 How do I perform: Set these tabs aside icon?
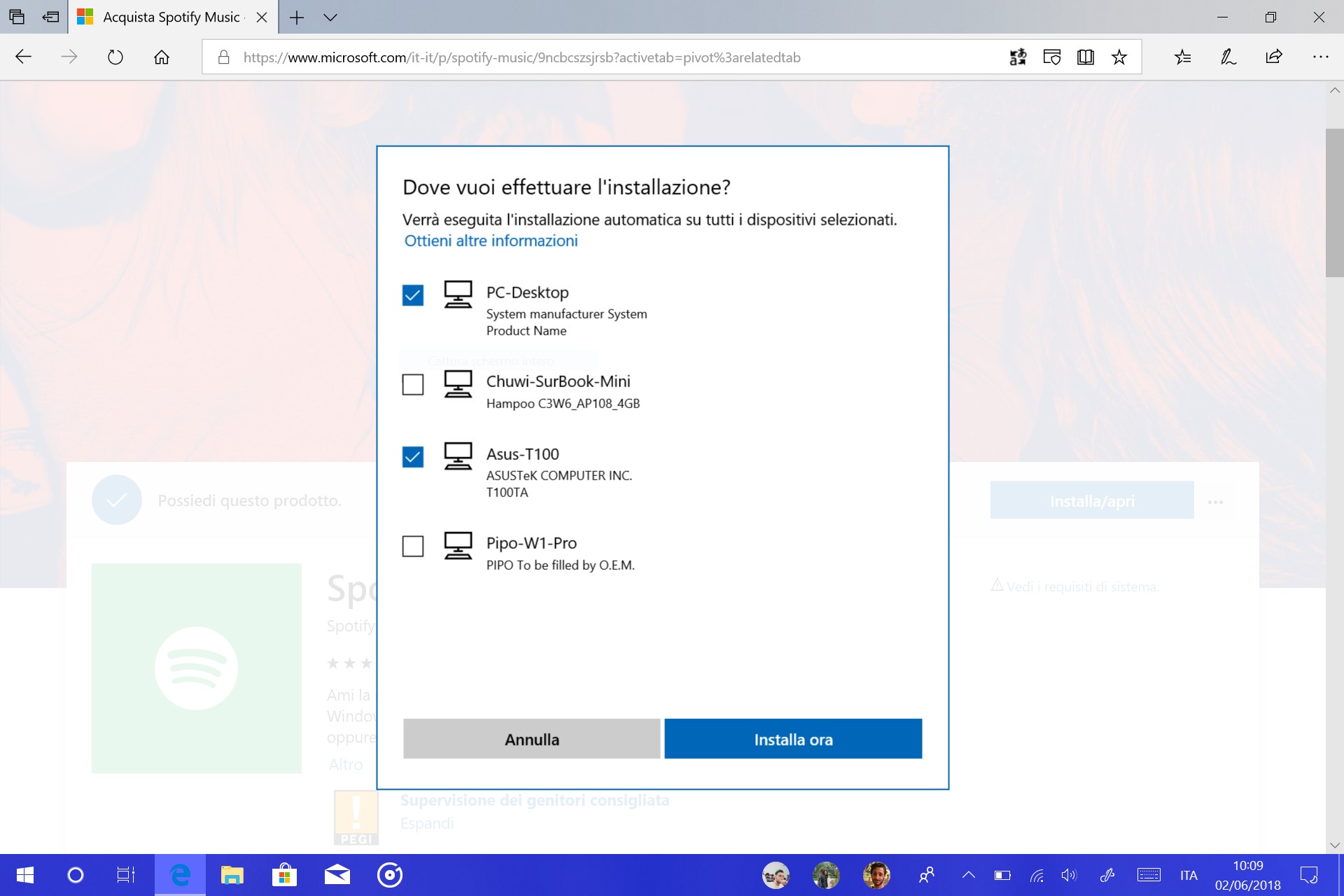coord(50,17)
